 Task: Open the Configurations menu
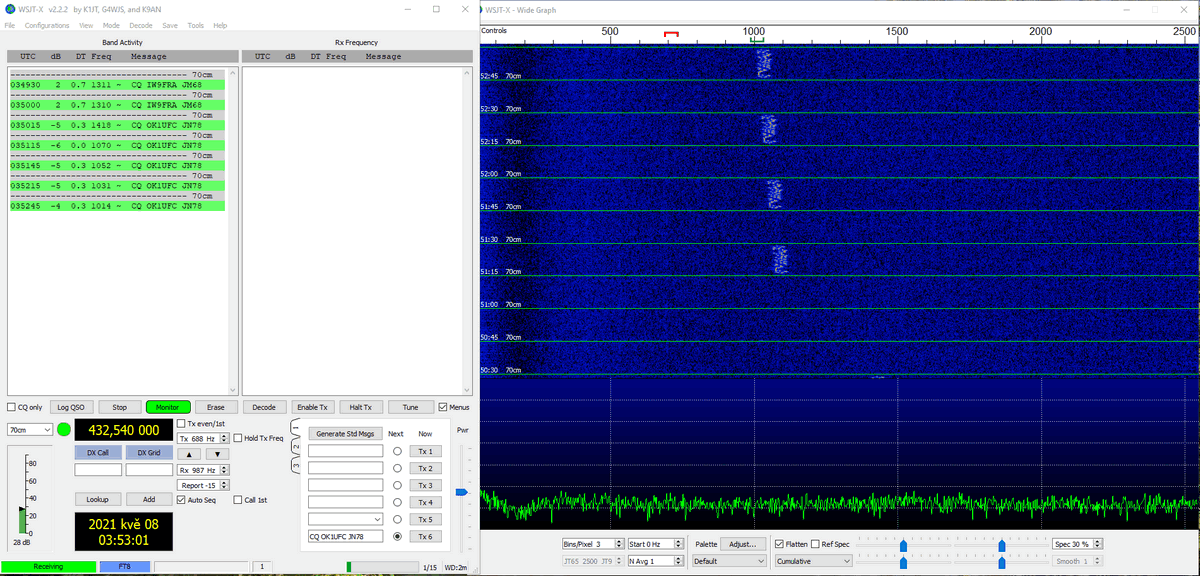pos(47,25)
